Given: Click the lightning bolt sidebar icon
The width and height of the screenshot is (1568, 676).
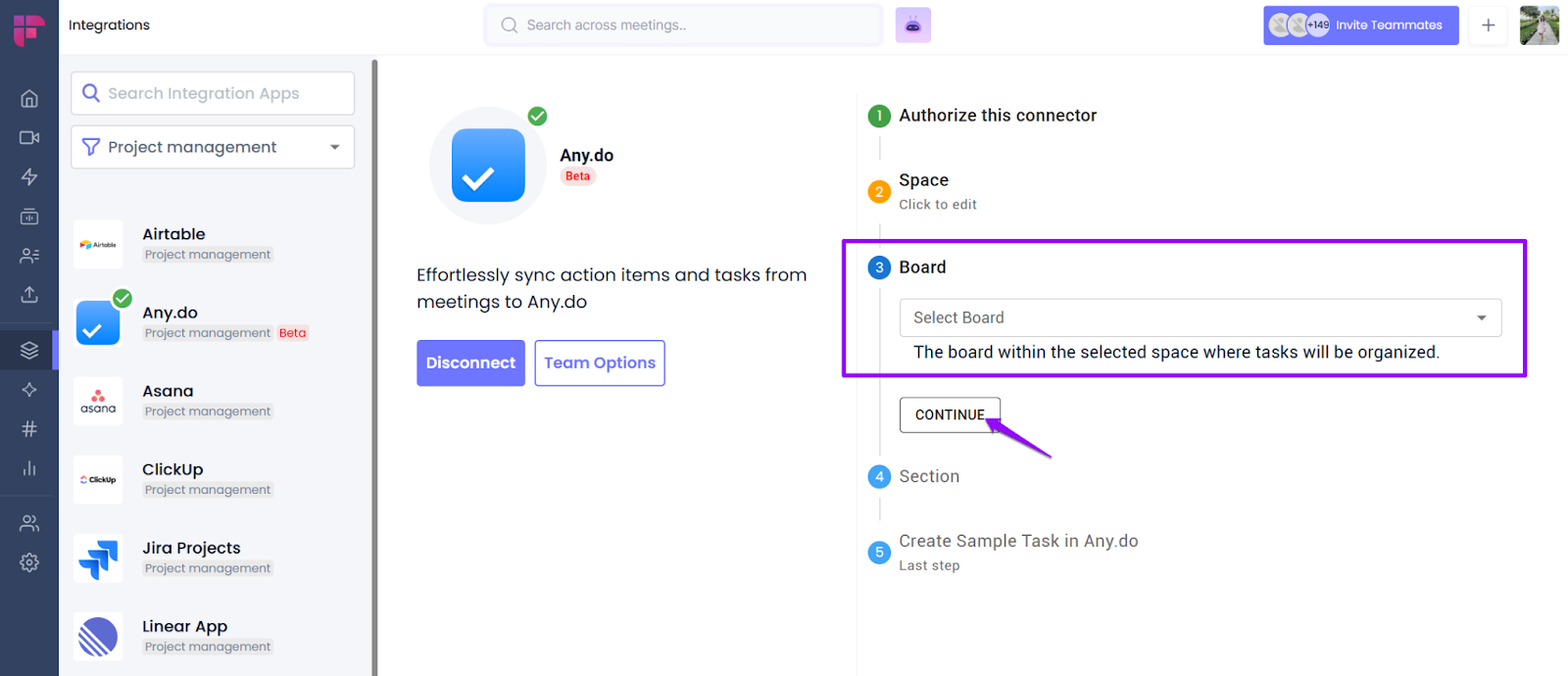Looking at the screenshot, I should point(29,176).
